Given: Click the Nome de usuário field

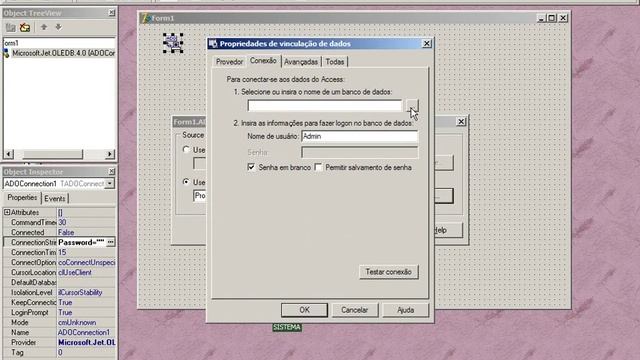Looking at the screenshot, I should (360, 136).
